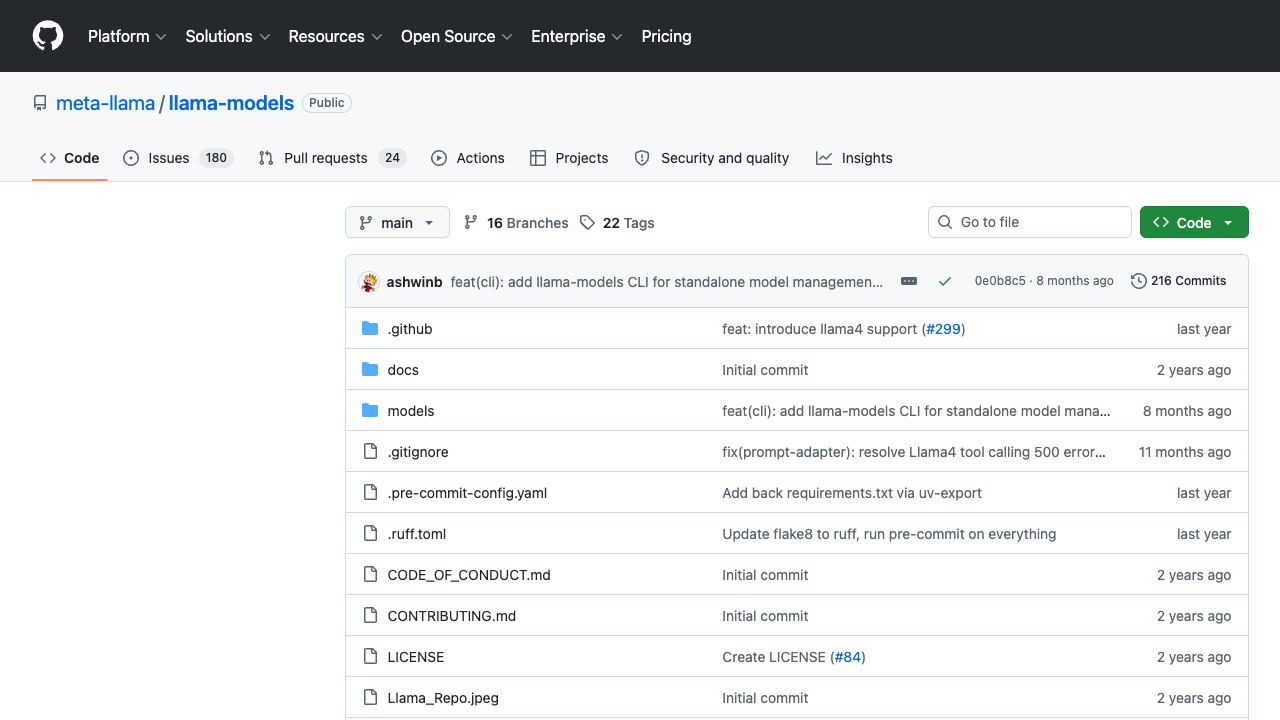Click the green commit status checkmark
The image size is (1280, 720).
[945, 281]
